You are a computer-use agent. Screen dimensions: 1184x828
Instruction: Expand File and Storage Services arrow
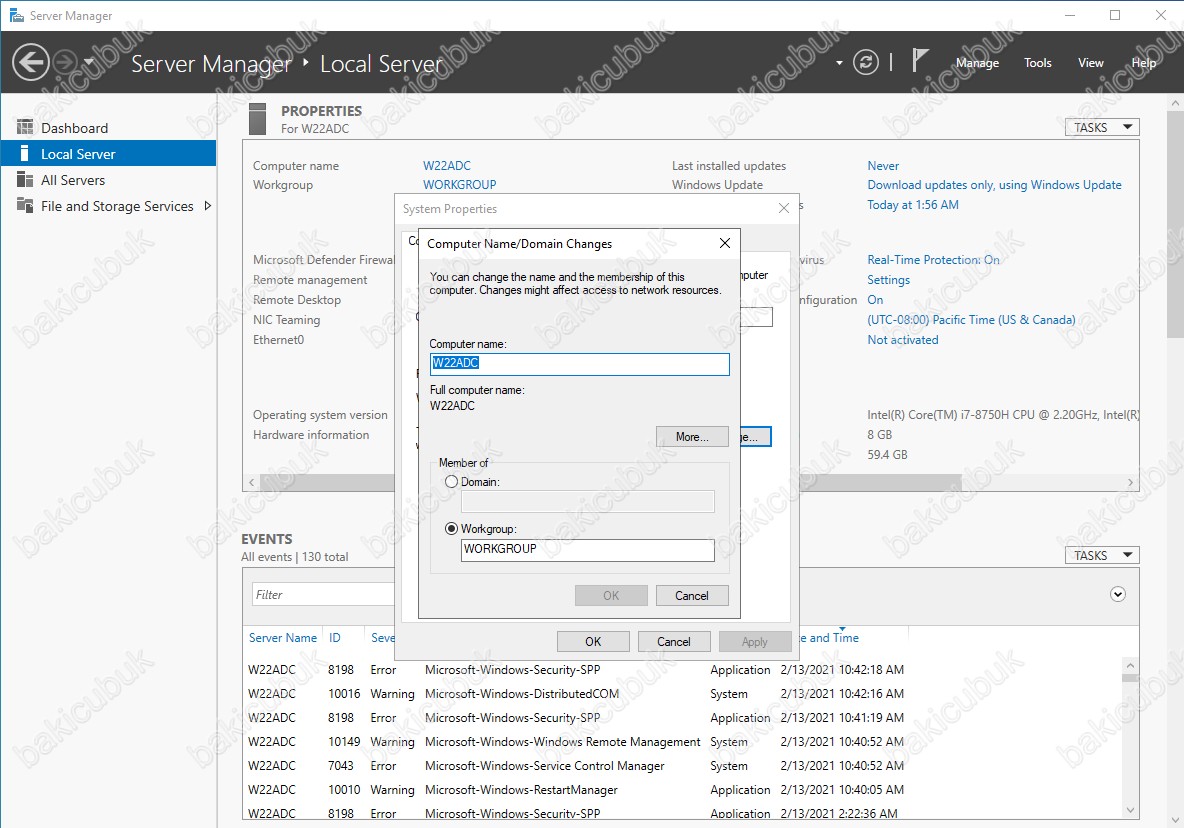[208, 205]
